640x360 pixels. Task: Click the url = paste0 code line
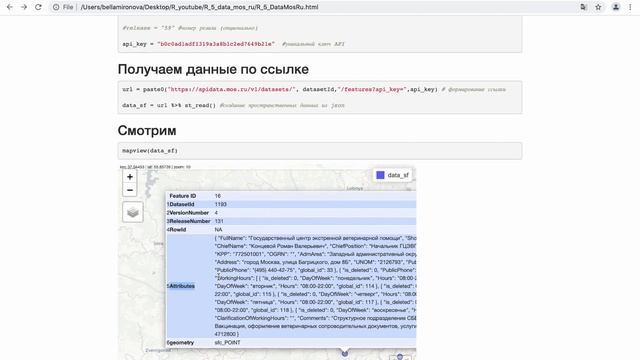click(x=313, y=89)
